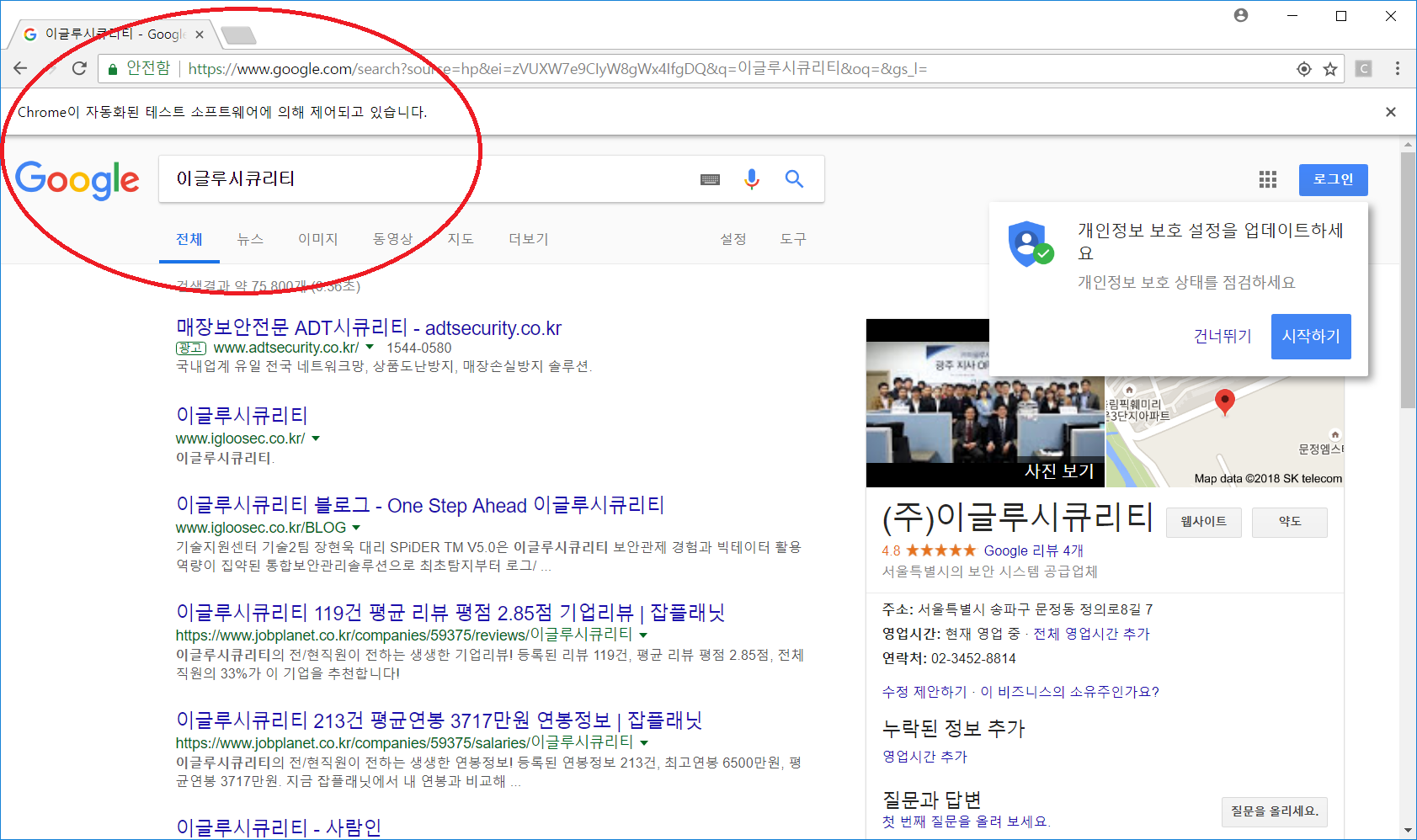The height and width of the screenshot is (840, 1417).
Task: Open the 213건 평균연봉 잡플래닛 result
Action: (439, 720)
